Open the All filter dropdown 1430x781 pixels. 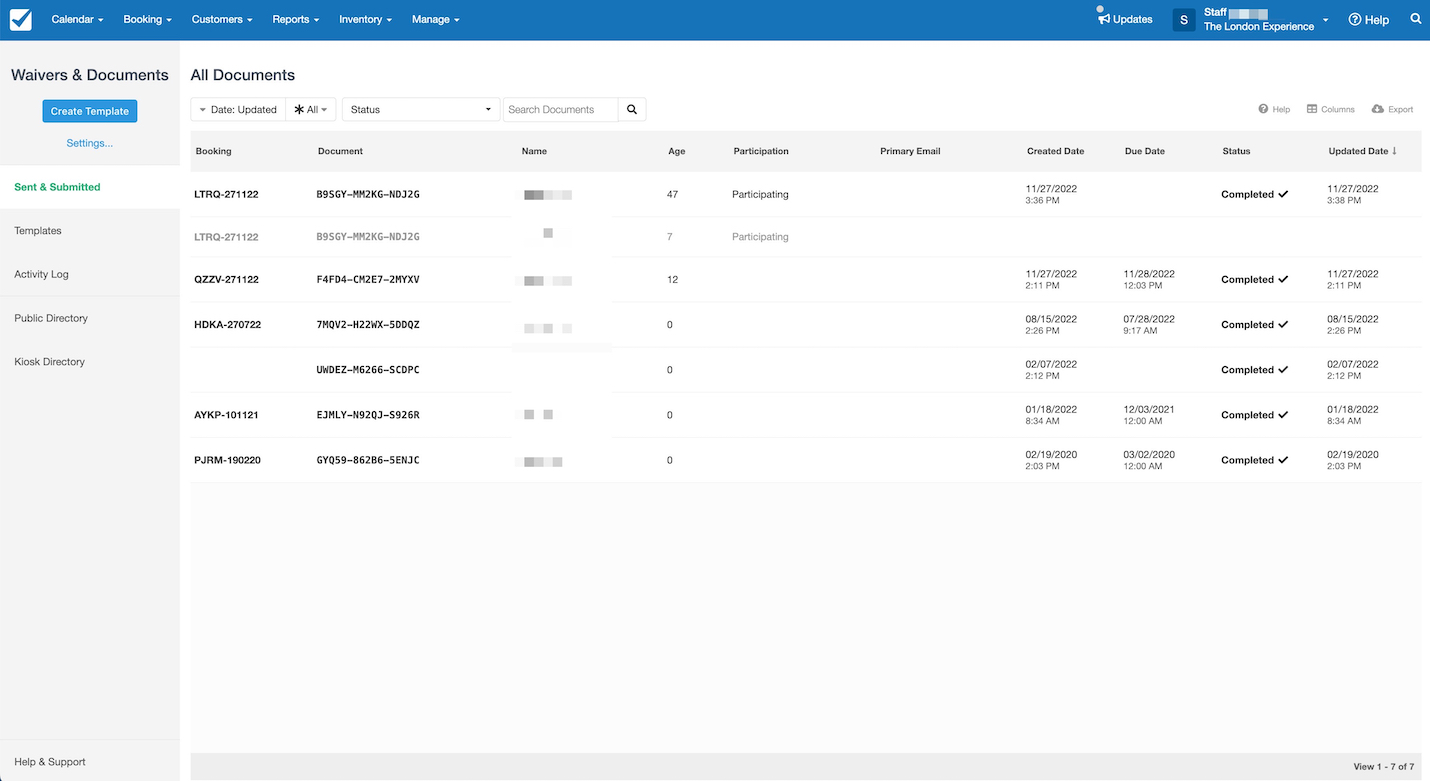coord(311,110)
